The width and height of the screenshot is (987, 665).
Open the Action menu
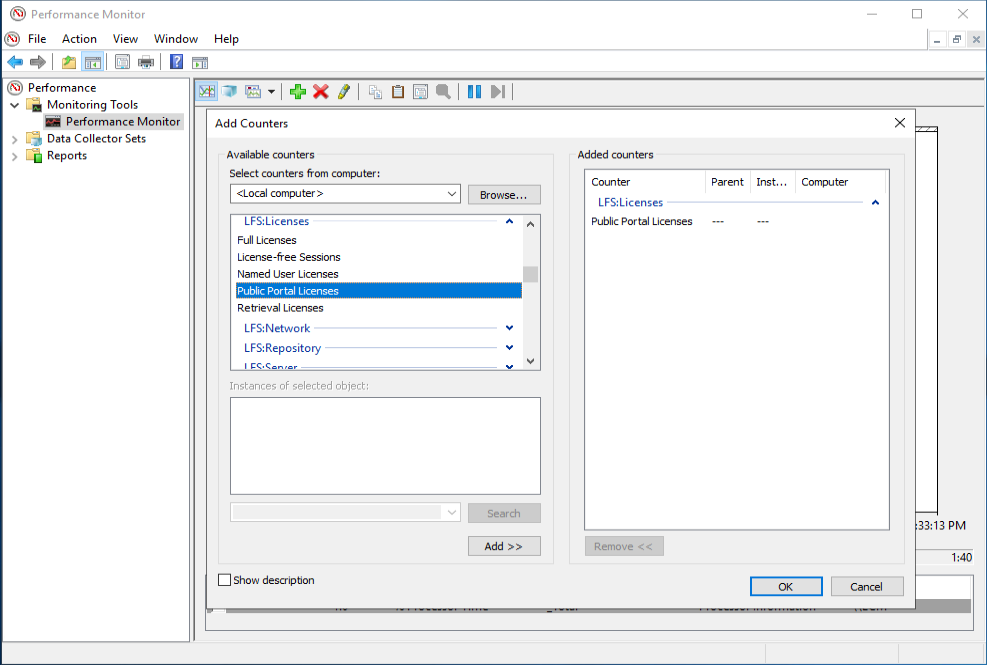point(79,39)
